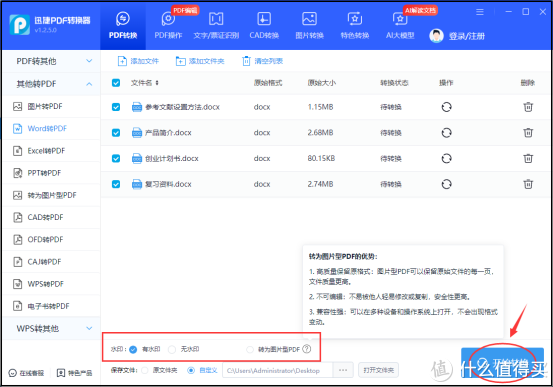This screenshot has height=387, width=553.
Task: Switch to the PDF操作 tab
Action: click(168, 26)
